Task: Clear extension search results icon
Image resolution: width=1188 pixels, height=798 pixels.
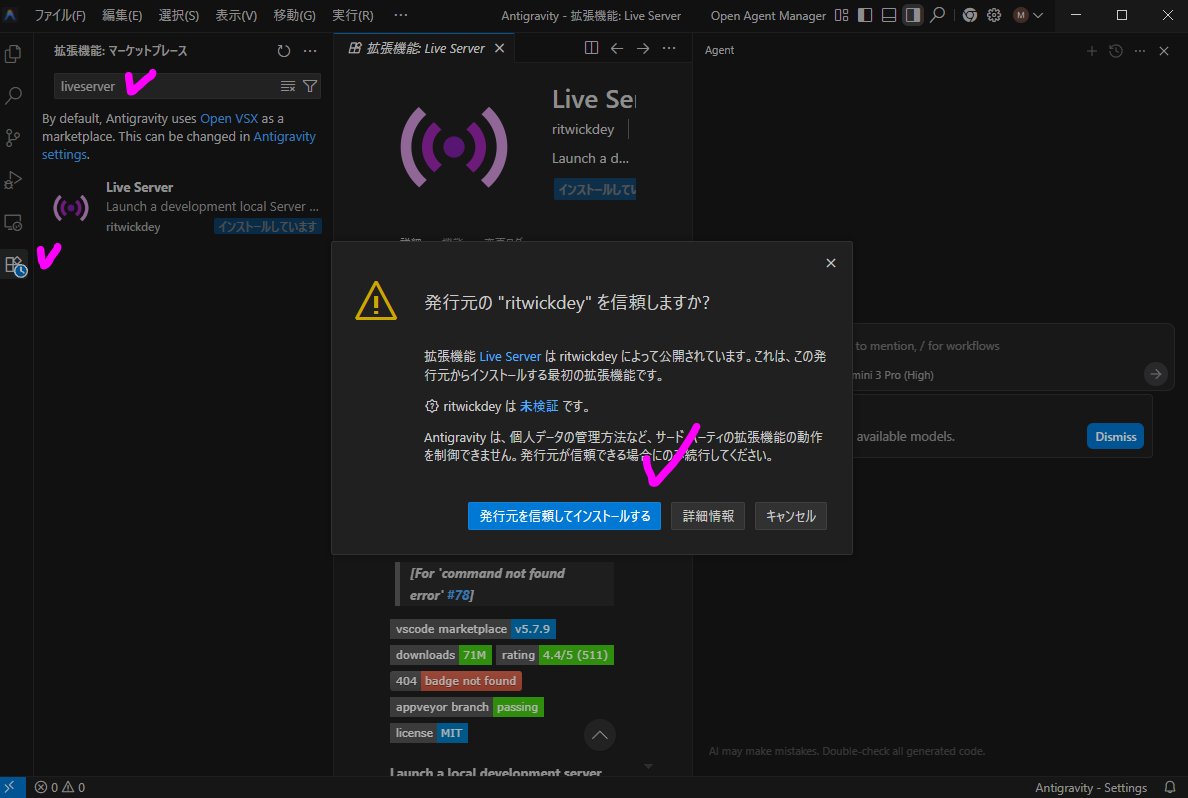Action: 288,86
